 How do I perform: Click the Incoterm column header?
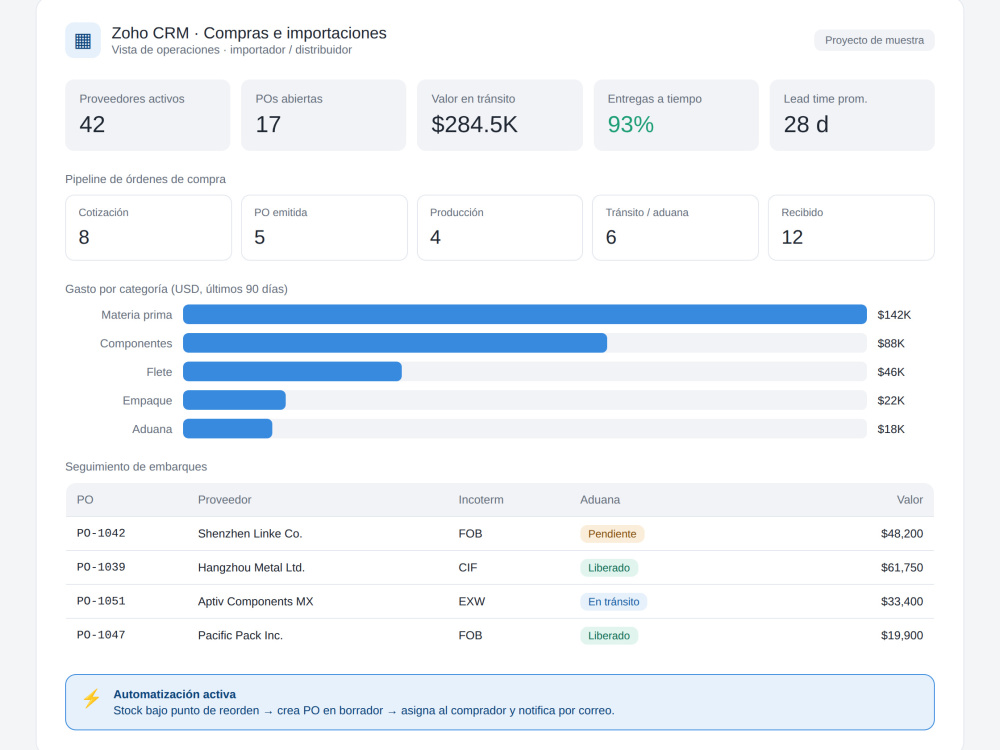point(481,500)
